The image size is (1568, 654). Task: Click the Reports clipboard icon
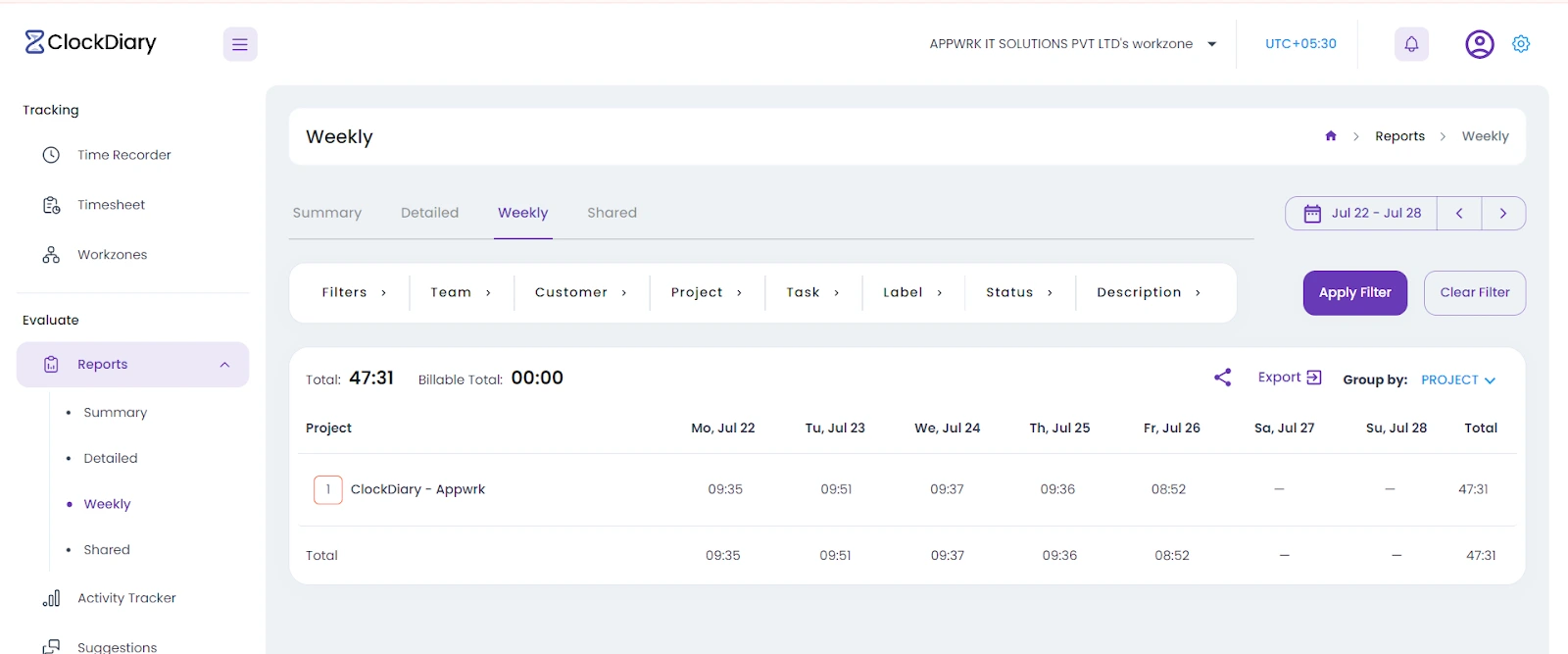click(x=51, y=365)
